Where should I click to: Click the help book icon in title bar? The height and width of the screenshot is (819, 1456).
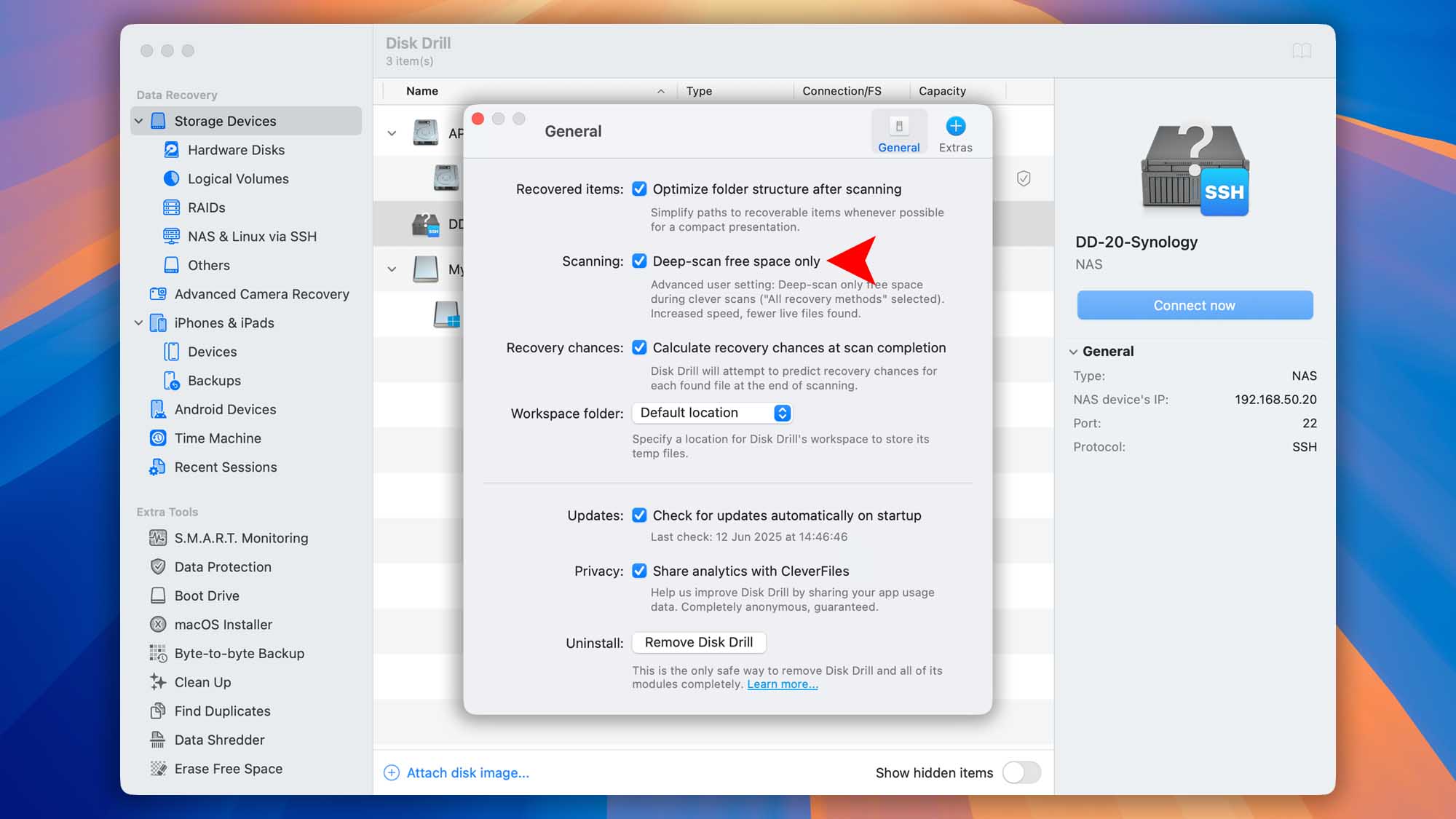point(1302,51)
